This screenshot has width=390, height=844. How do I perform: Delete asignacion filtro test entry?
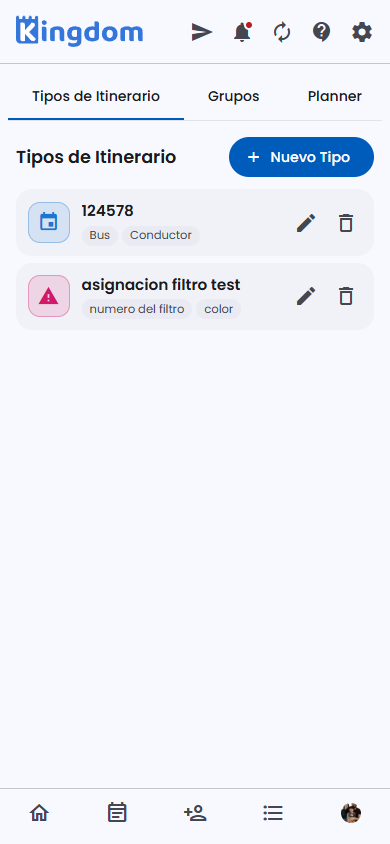click(x=346, y=296)
